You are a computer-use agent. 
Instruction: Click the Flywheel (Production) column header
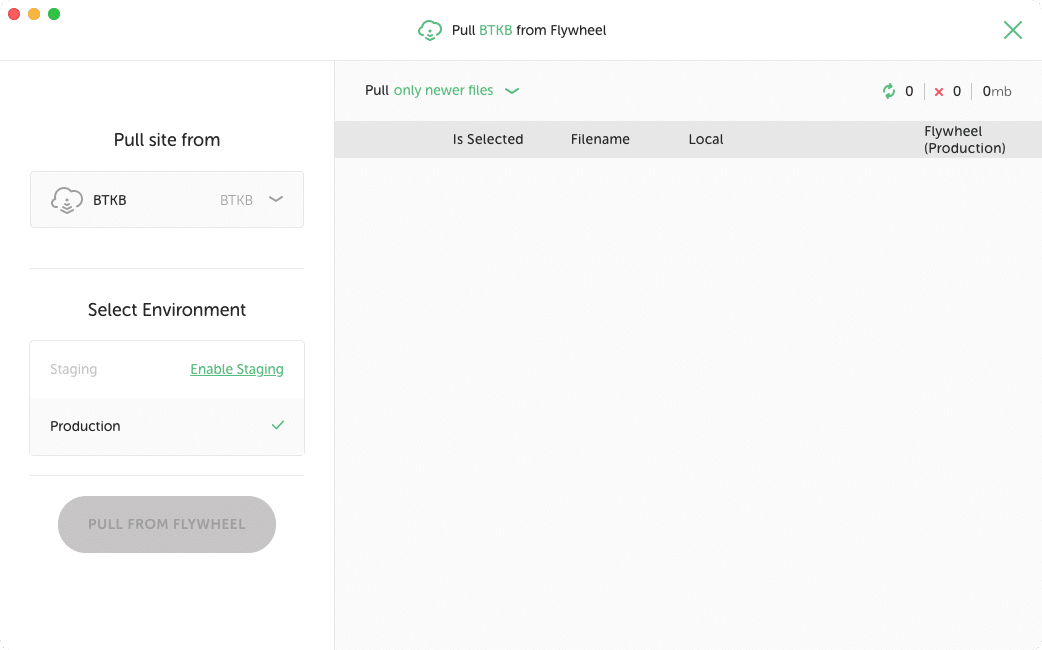[x=964, y=139]
